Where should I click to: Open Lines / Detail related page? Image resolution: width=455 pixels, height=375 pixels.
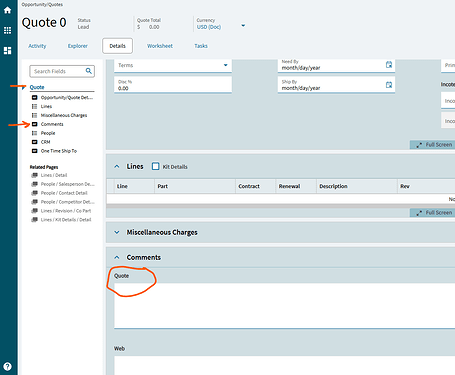pyautogui.click(x=54, y=175)
